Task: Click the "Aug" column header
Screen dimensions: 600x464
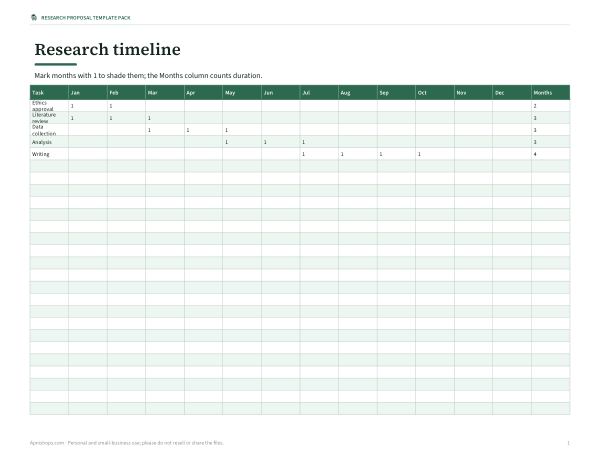Action: point(358,93)
